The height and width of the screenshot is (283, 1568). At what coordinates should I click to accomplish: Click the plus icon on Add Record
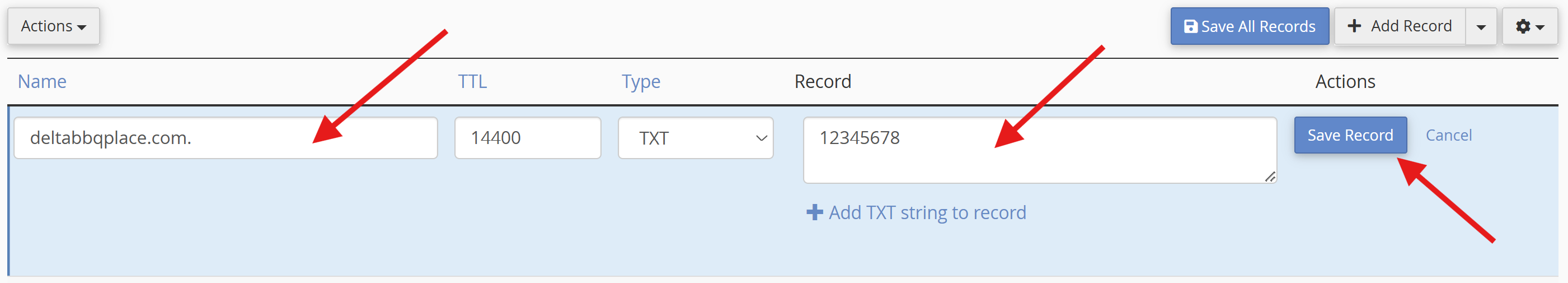point(1354,26)
